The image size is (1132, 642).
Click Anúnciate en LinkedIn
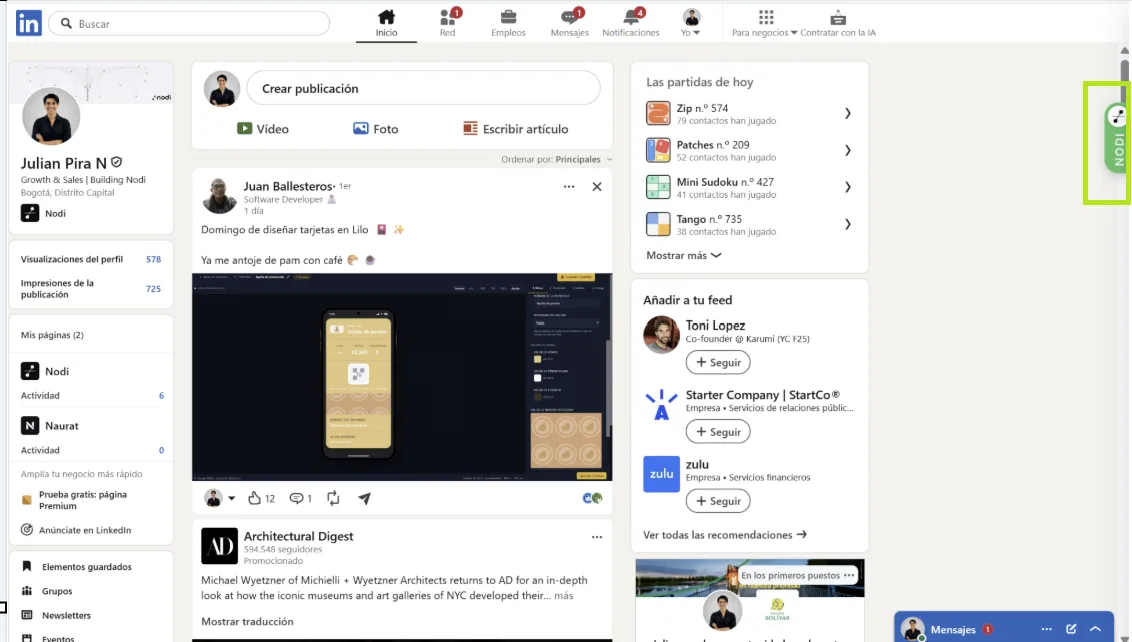pos(76,530)
